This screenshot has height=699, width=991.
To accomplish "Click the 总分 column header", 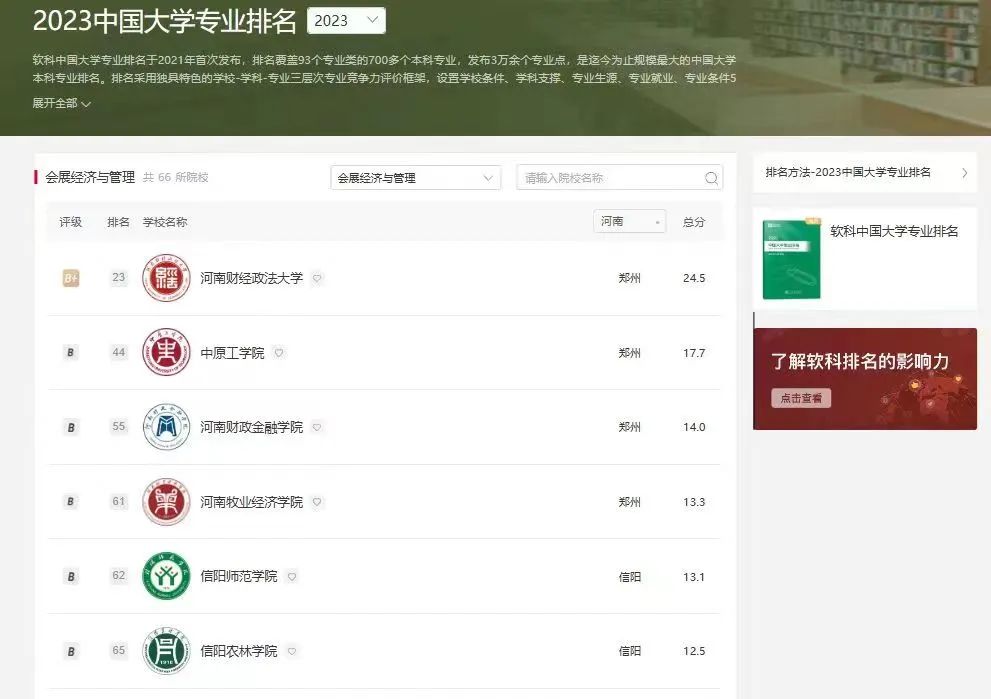I will point(693,222).
